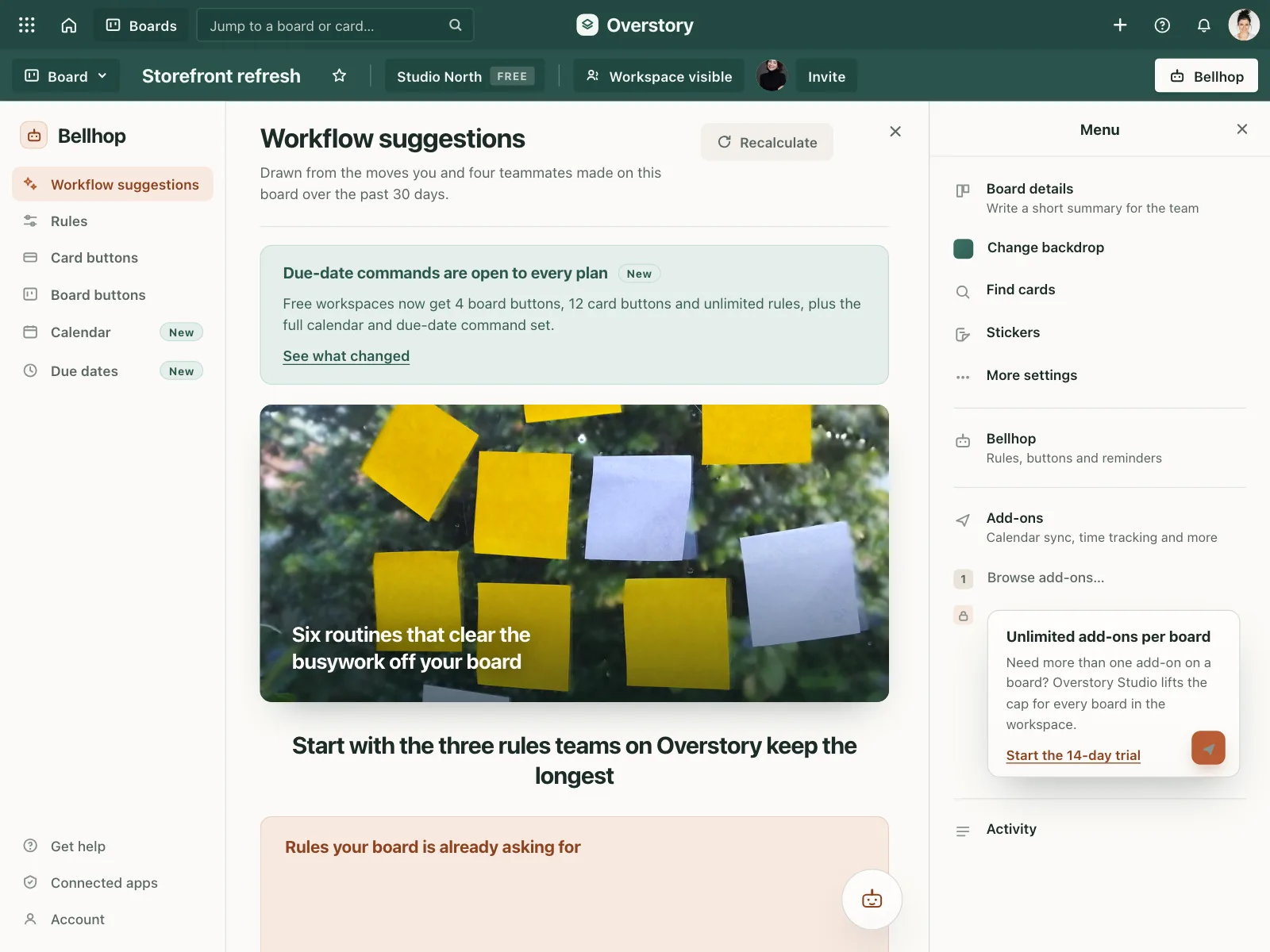The width and height of the screenshot is (1270, 952).
Task: Open Rules in the Bellhop sidebar
Action: pos(113,221)
